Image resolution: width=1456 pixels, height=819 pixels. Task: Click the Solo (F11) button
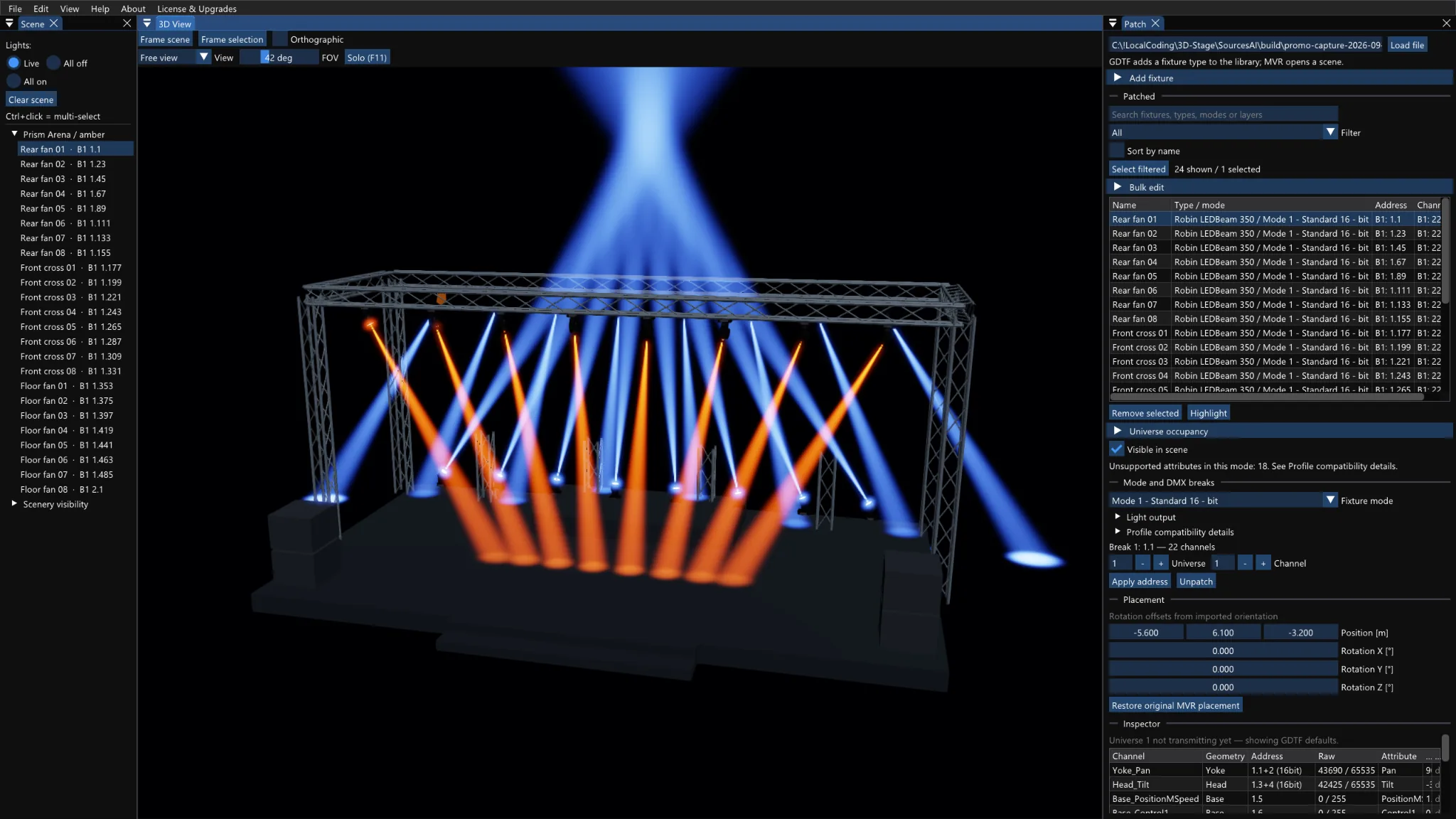pyautogui.click(x=367, y=58)
